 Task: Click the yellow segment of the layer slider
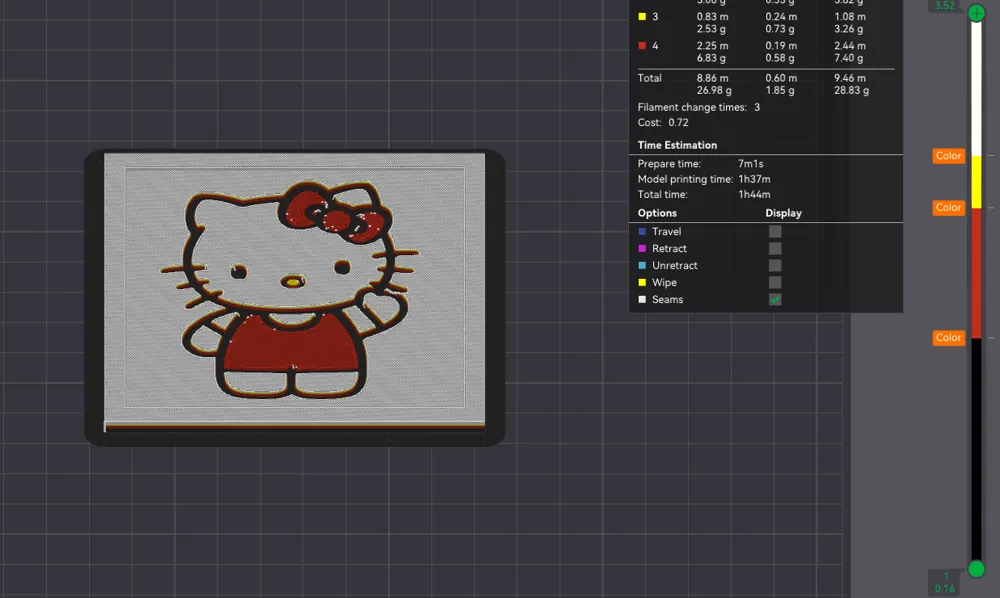(976, 182)
